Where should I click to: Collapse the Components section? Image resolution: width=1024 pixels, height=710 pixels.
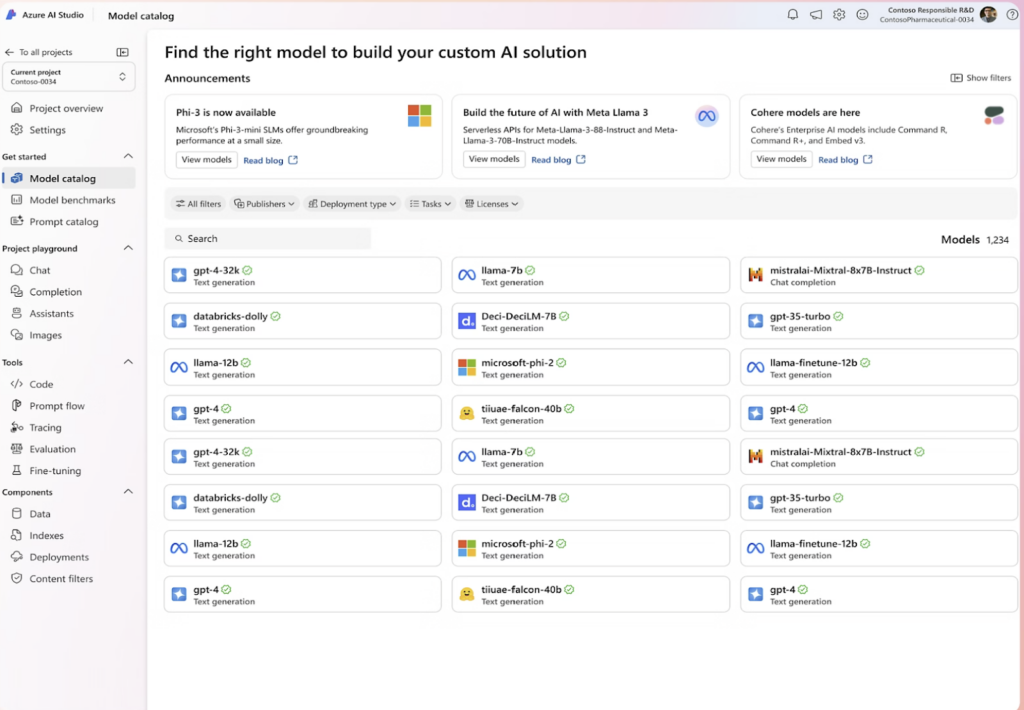click(128, 492)
